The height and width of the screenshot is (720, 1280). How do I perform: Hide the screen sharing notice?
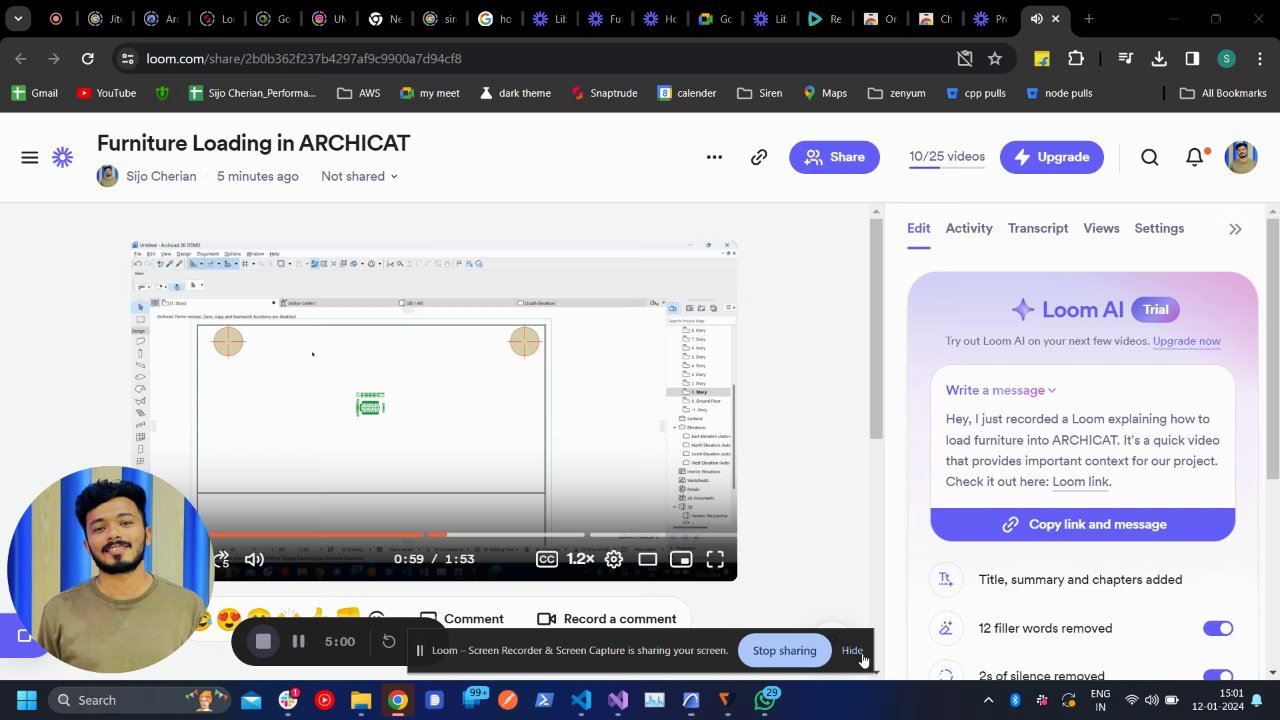pyautogui.click(x=852, y=651)
